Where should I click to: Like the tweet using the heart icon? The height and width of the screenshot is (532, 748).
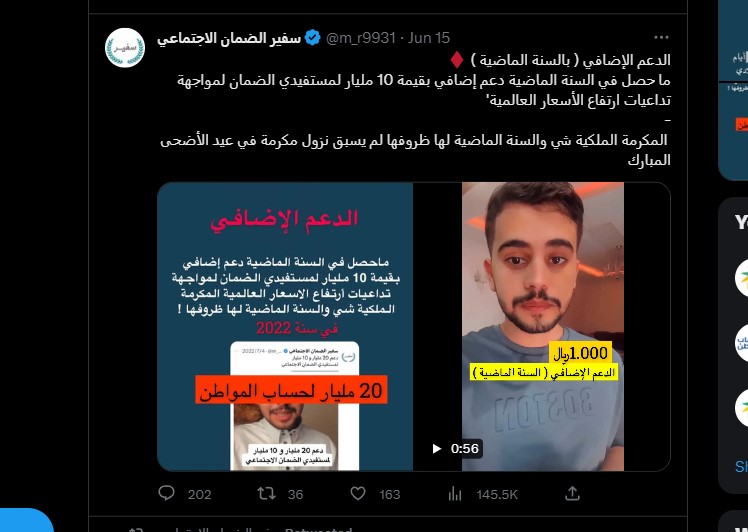click(x=358, y=493)
